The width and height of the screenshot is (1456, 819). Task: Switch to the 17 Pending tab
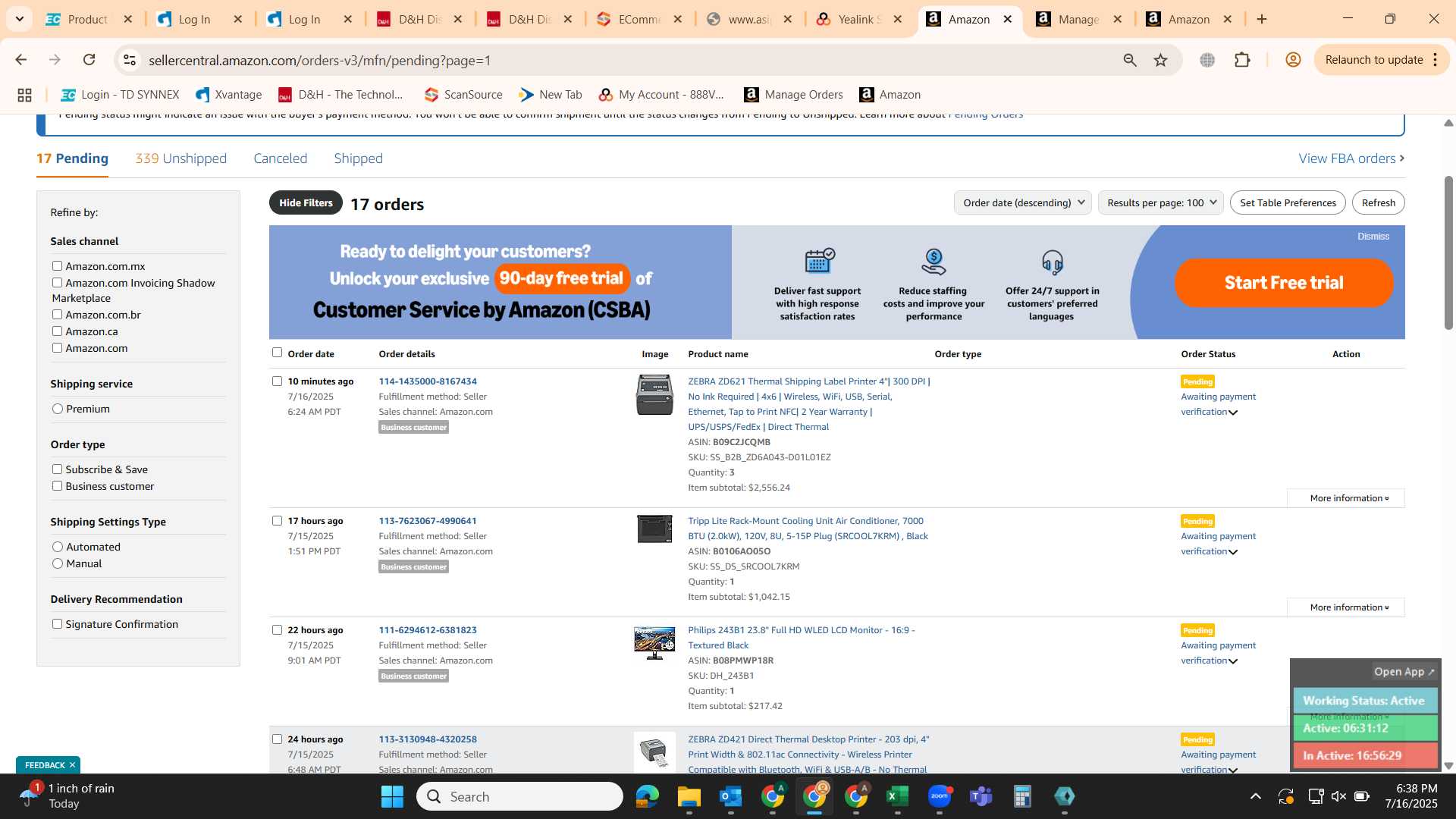(x=72, y=158)
